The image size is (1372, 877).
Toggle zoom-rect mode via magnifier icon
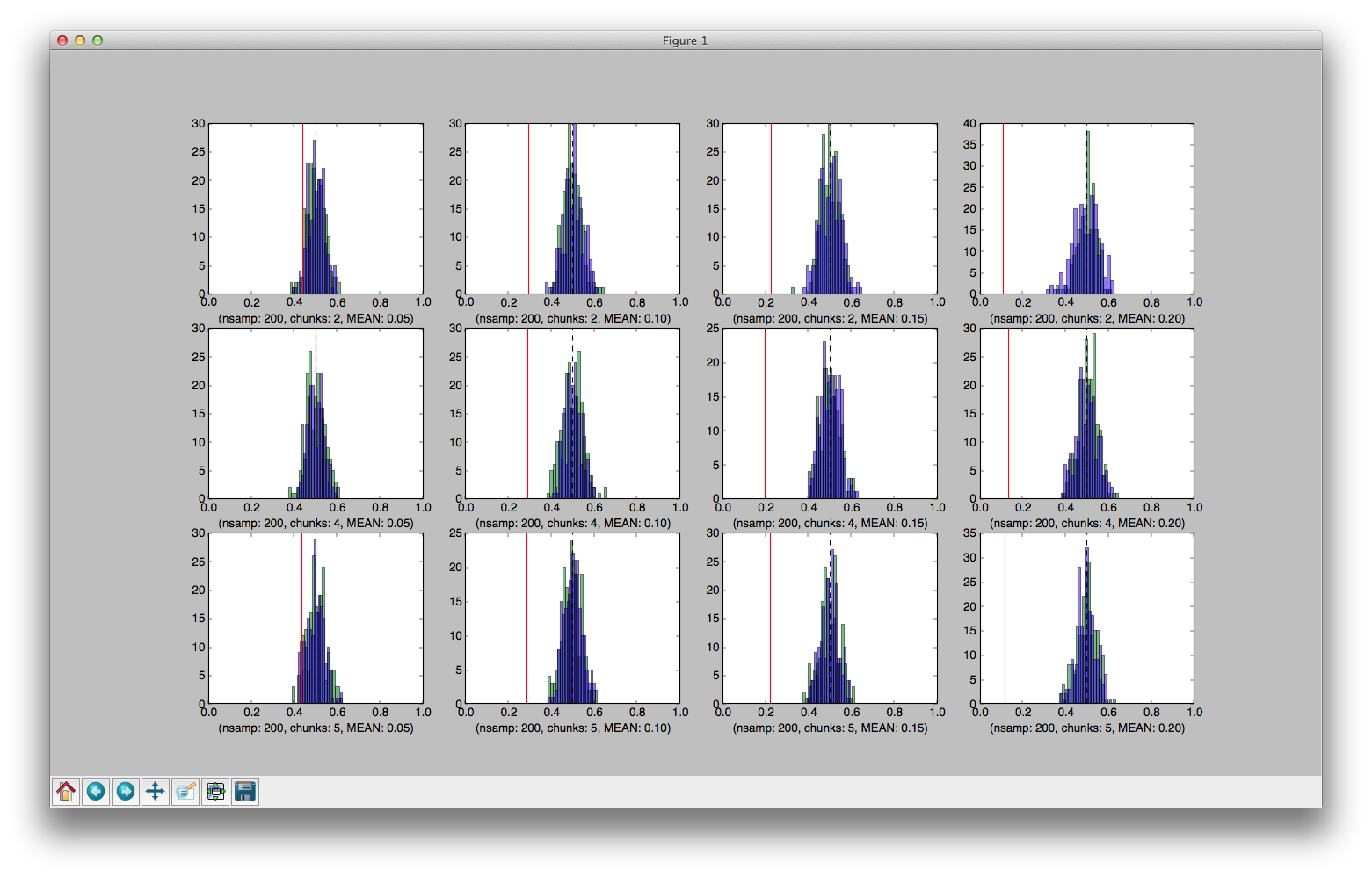(185, 792)
